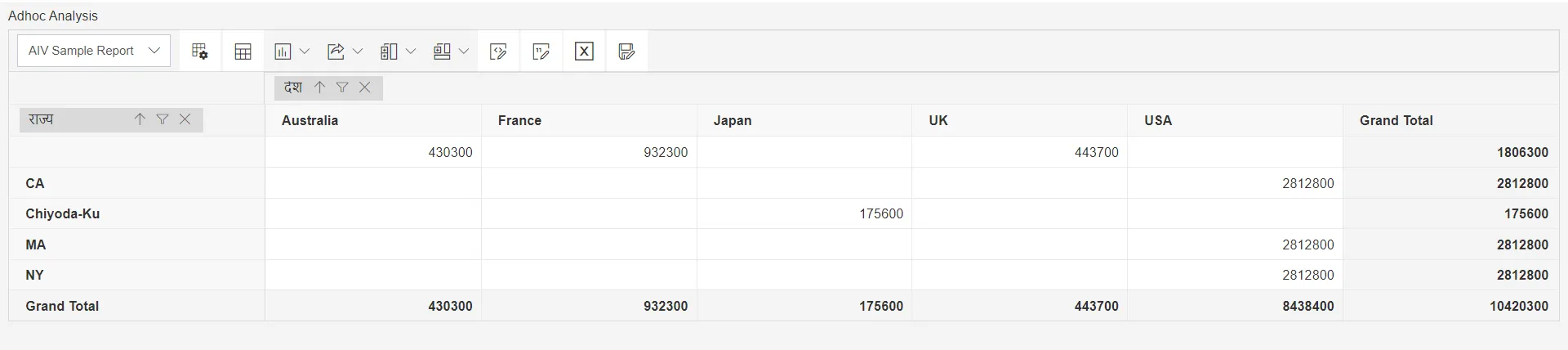Click the save with edit icon
Viewport: 1568px width, 350px height.
pyautogui.click(x=626, y=52)
